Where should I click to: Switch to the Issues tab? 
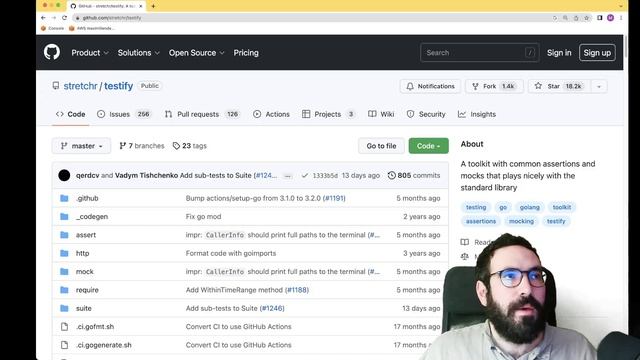coord(124,114)
